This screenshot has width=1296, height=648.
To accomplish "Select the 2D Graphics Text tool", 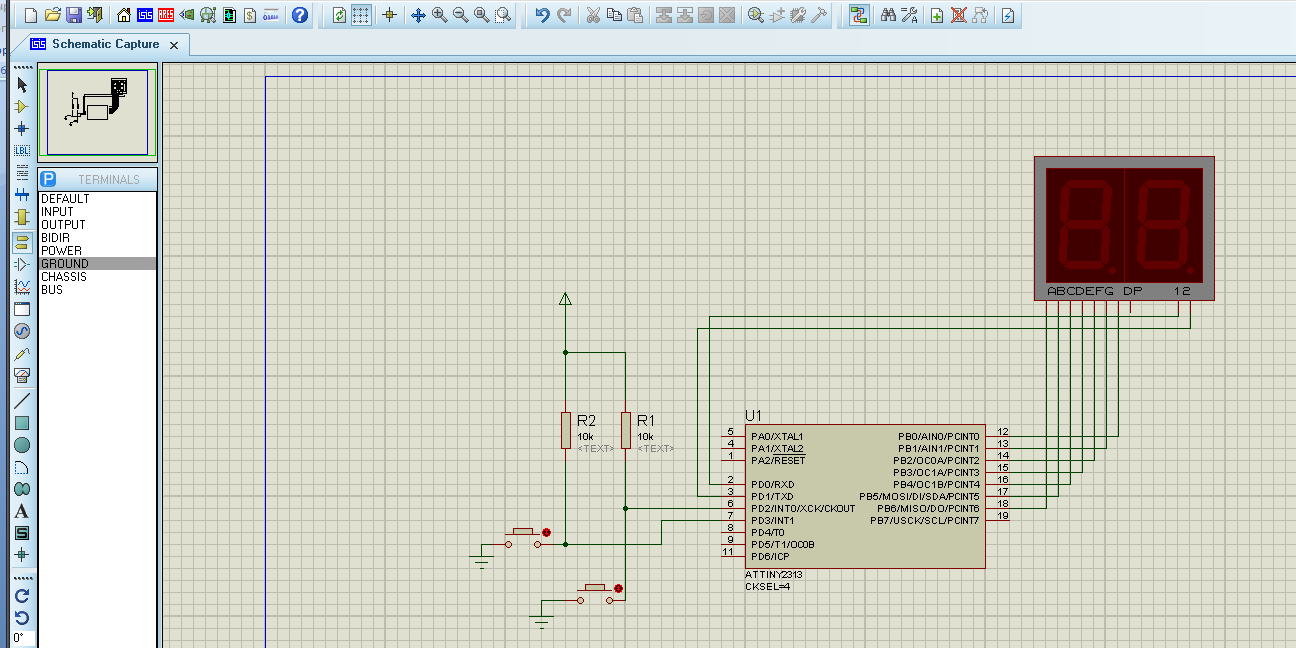I will coord(21,511).
